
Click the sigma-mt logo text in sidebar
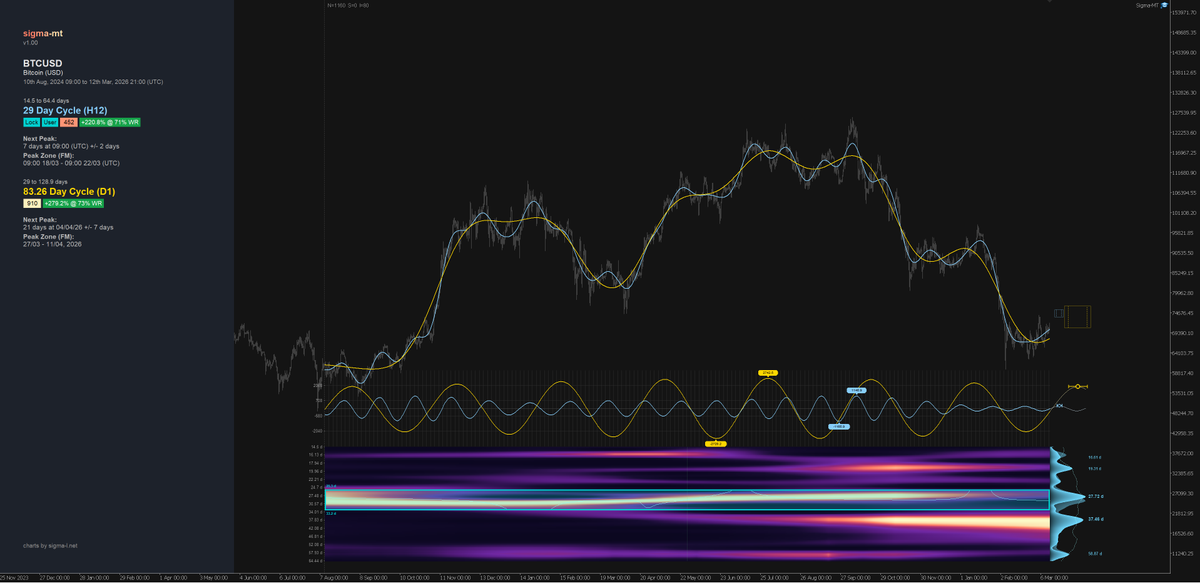point(41,34)
